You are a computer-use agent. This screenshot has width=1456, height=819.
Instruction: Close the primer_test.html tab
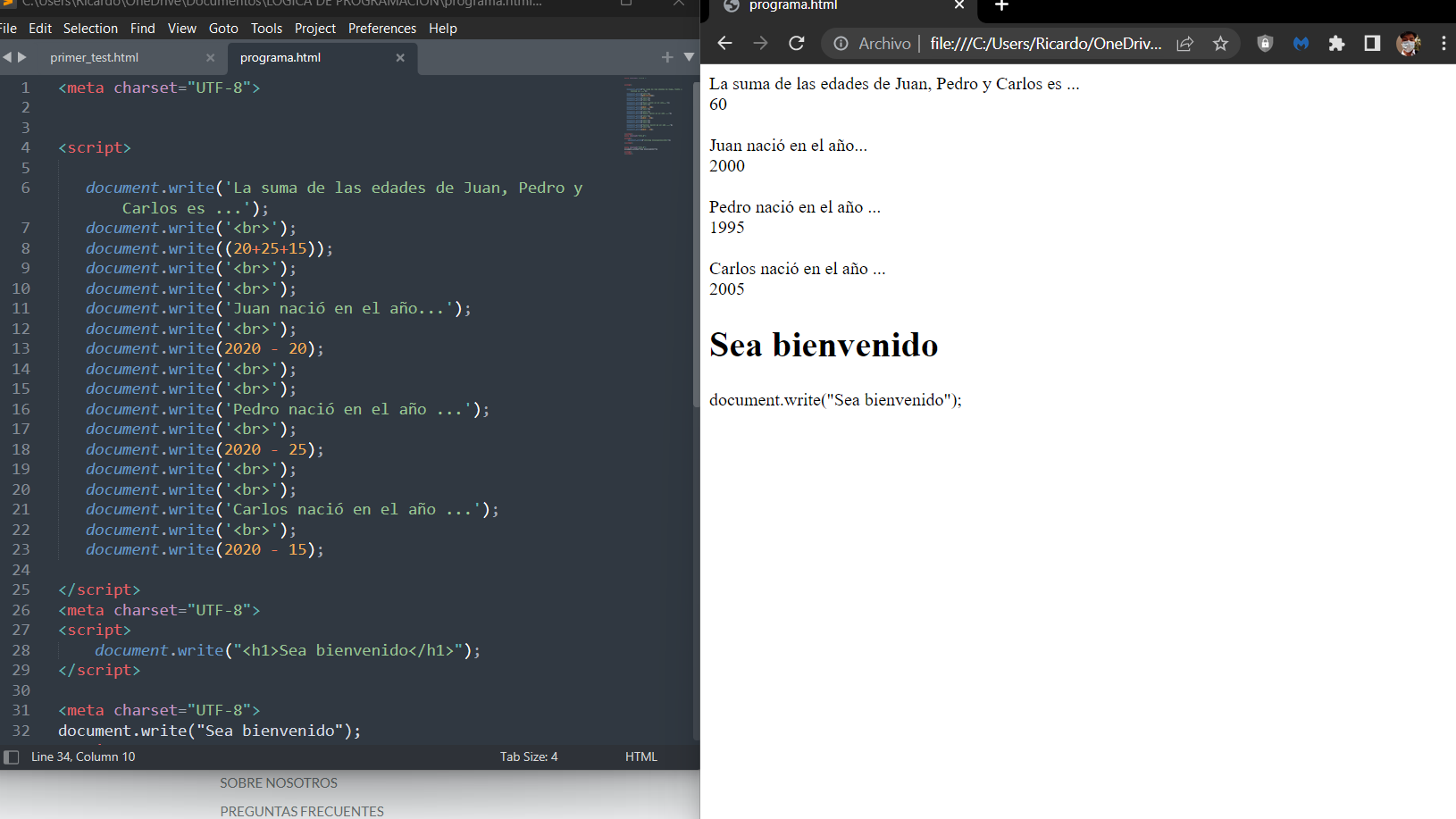click(x=210, y=58)
